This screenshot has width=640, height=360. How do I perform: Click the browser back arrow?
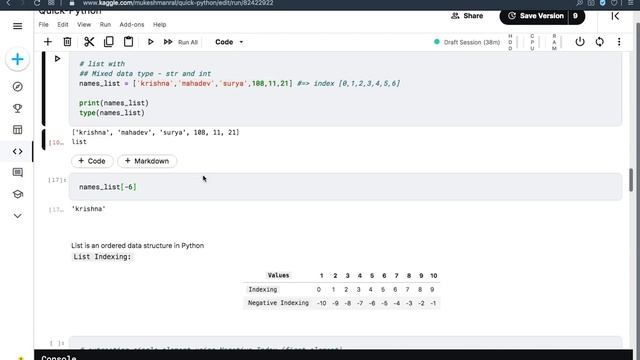[8, 3]
